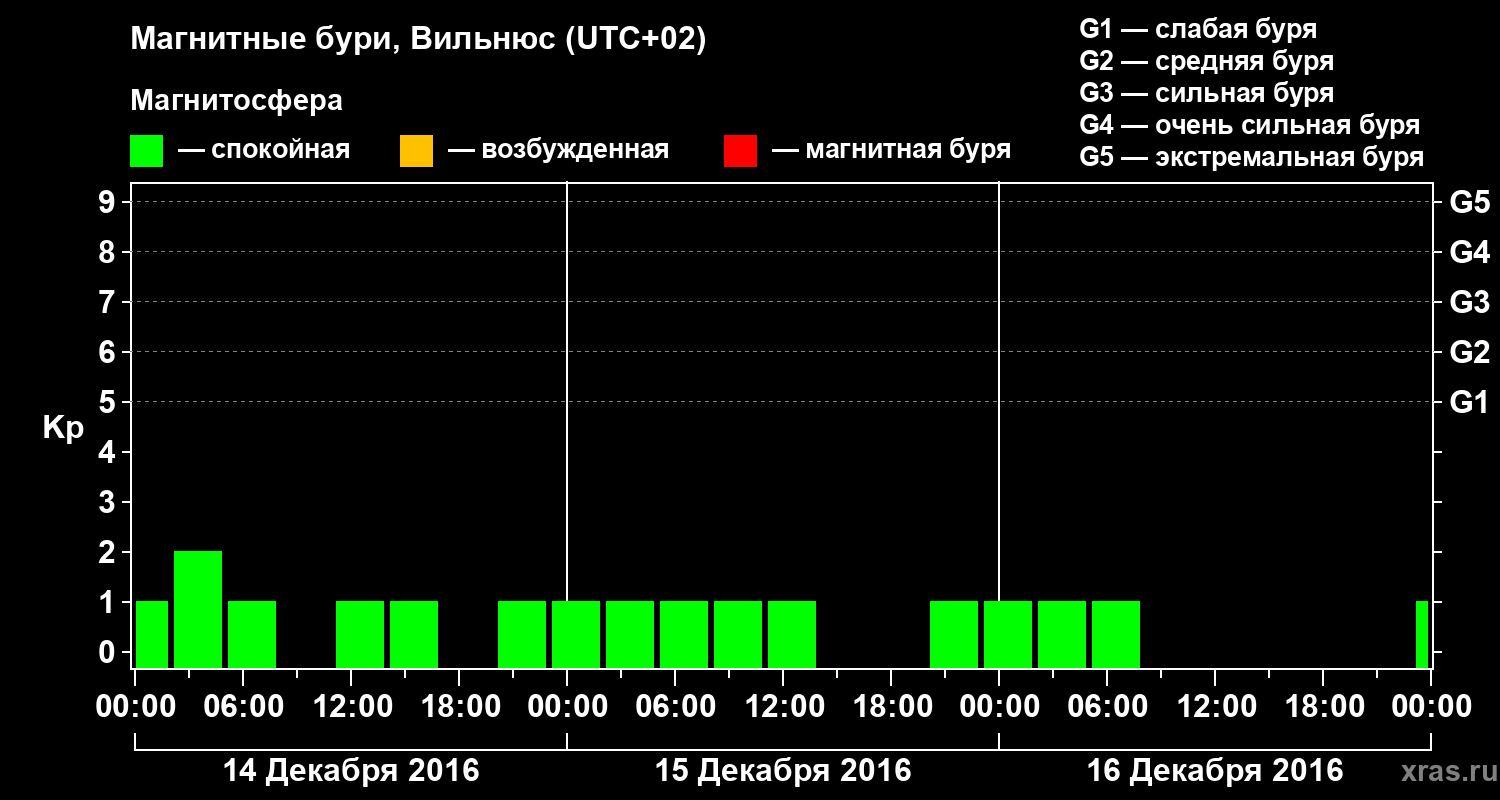
Task: Click the '12:00' time label of 16 Декабря
Action: (1215, 706)
